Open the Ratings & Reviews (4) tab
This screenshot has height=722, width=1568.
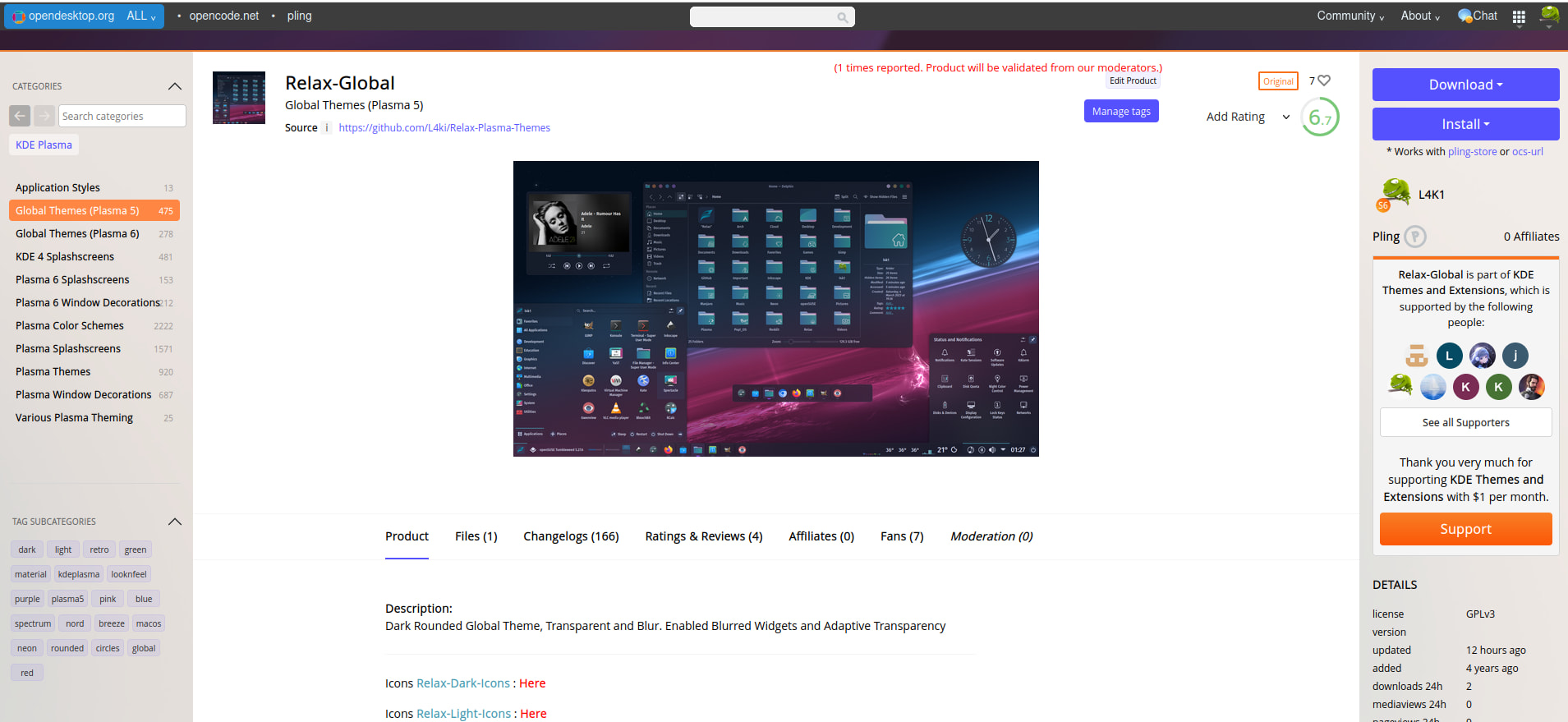click(703, 536)
